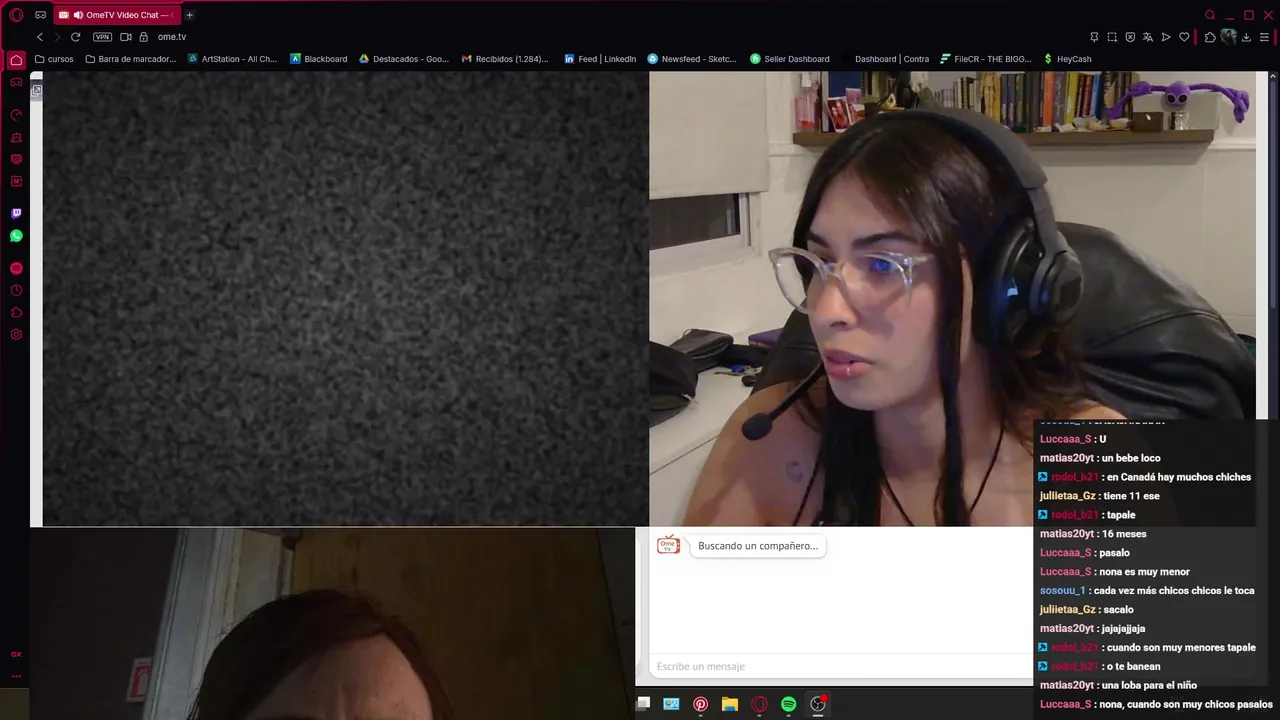Open the sidebar player music icon

click(x=16, y=268)
